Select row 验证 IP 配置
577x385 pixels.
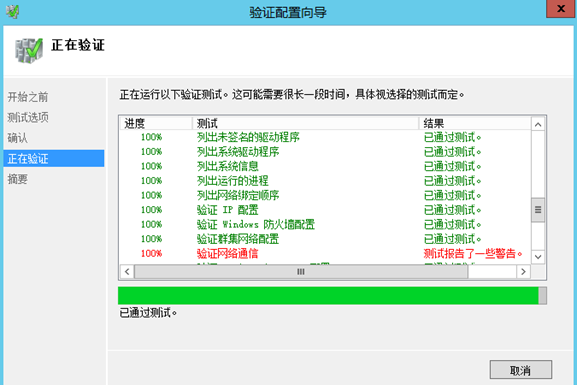325,210
